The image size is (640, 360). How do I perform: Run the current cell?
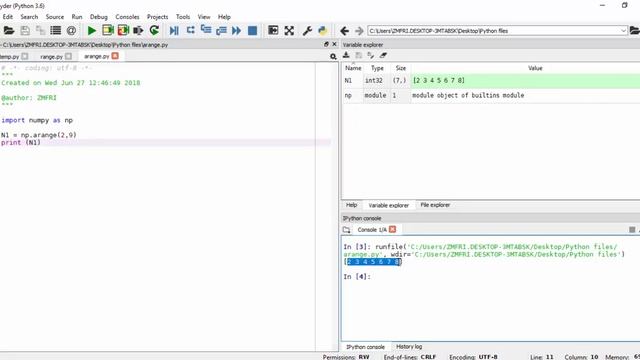108,31
